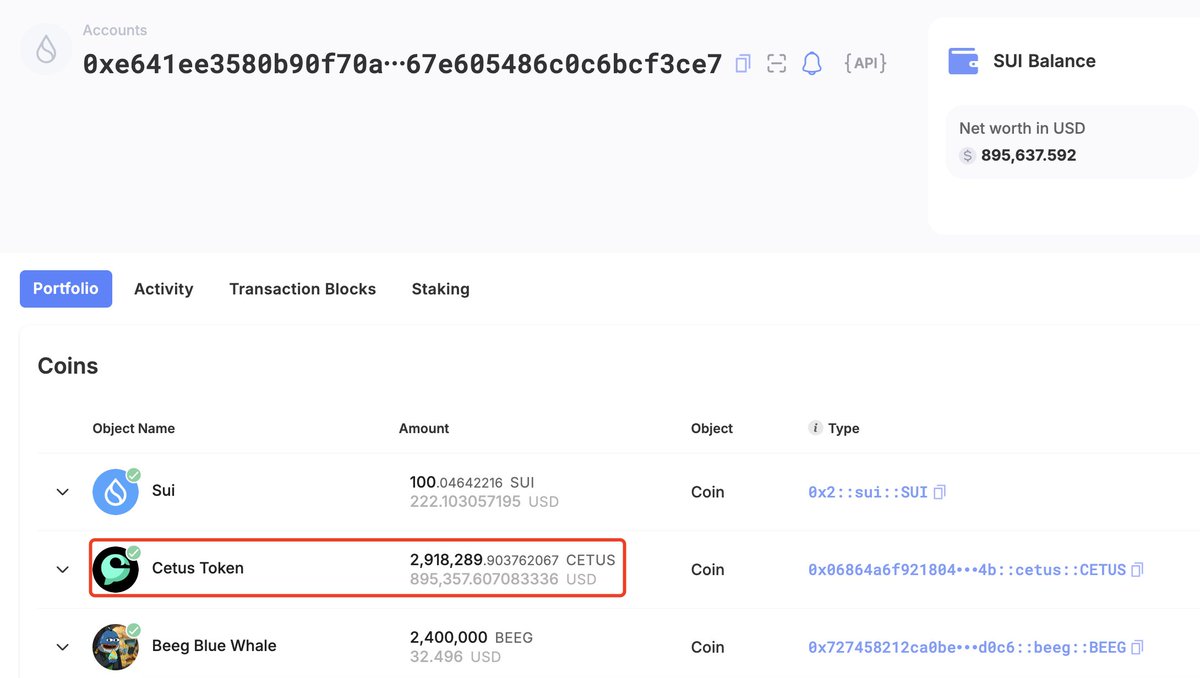Copy the CETUS type with copy icon
The height and width of the screenshot is (678, 1200).
(1137, 570)
